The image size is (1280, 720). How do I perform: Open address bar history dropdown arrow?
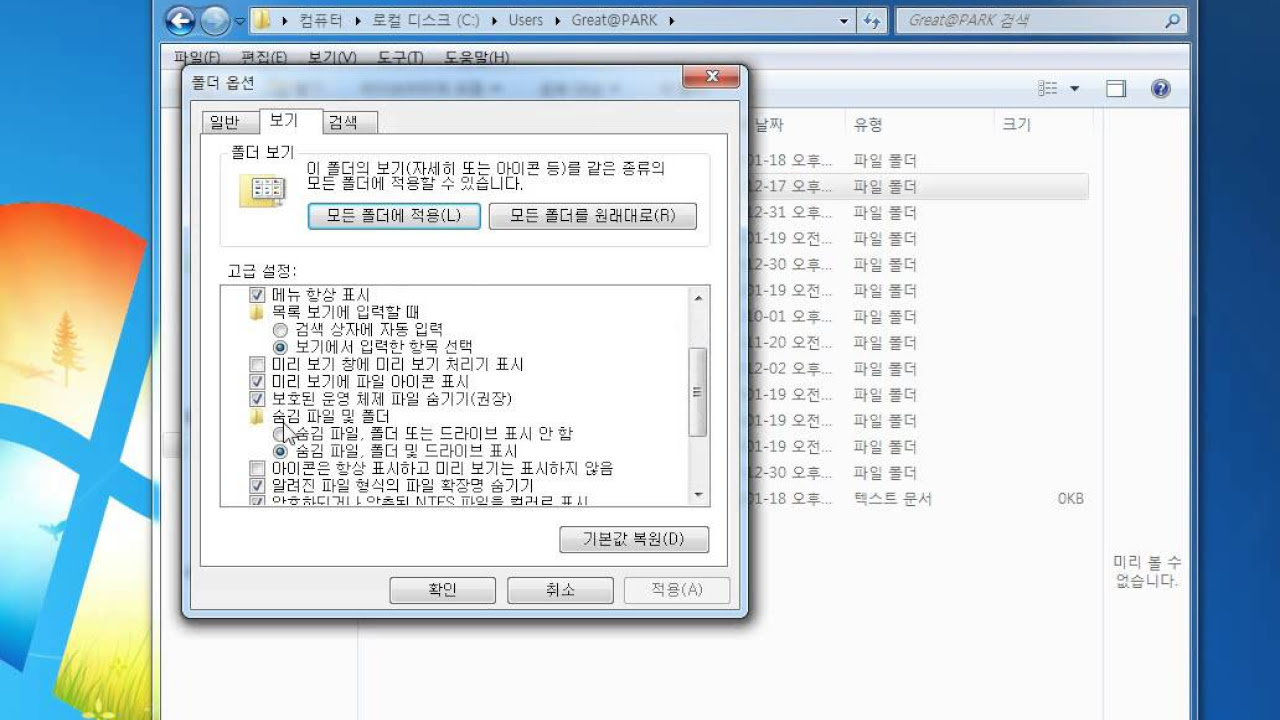(x=845, y=20)
